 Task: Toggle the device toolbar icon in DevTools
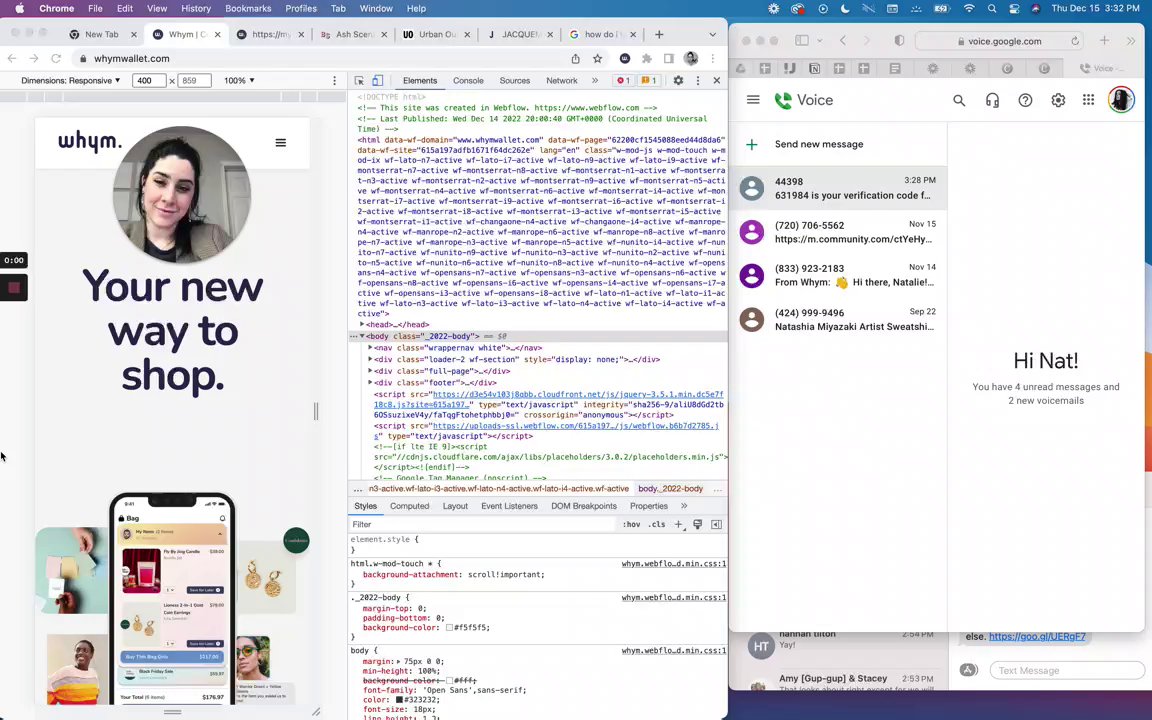pyautogui.click(x=377, y=81)
